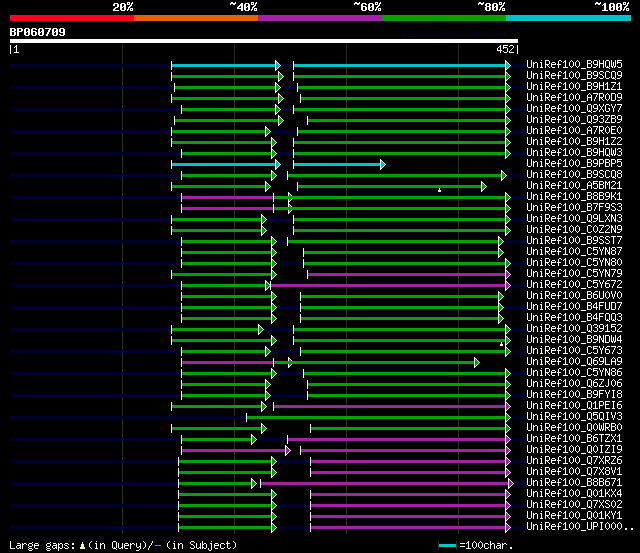Viewport: 640px width, 553px height.
Task: Click the "Large gaps" legend text
Action: 42,545
